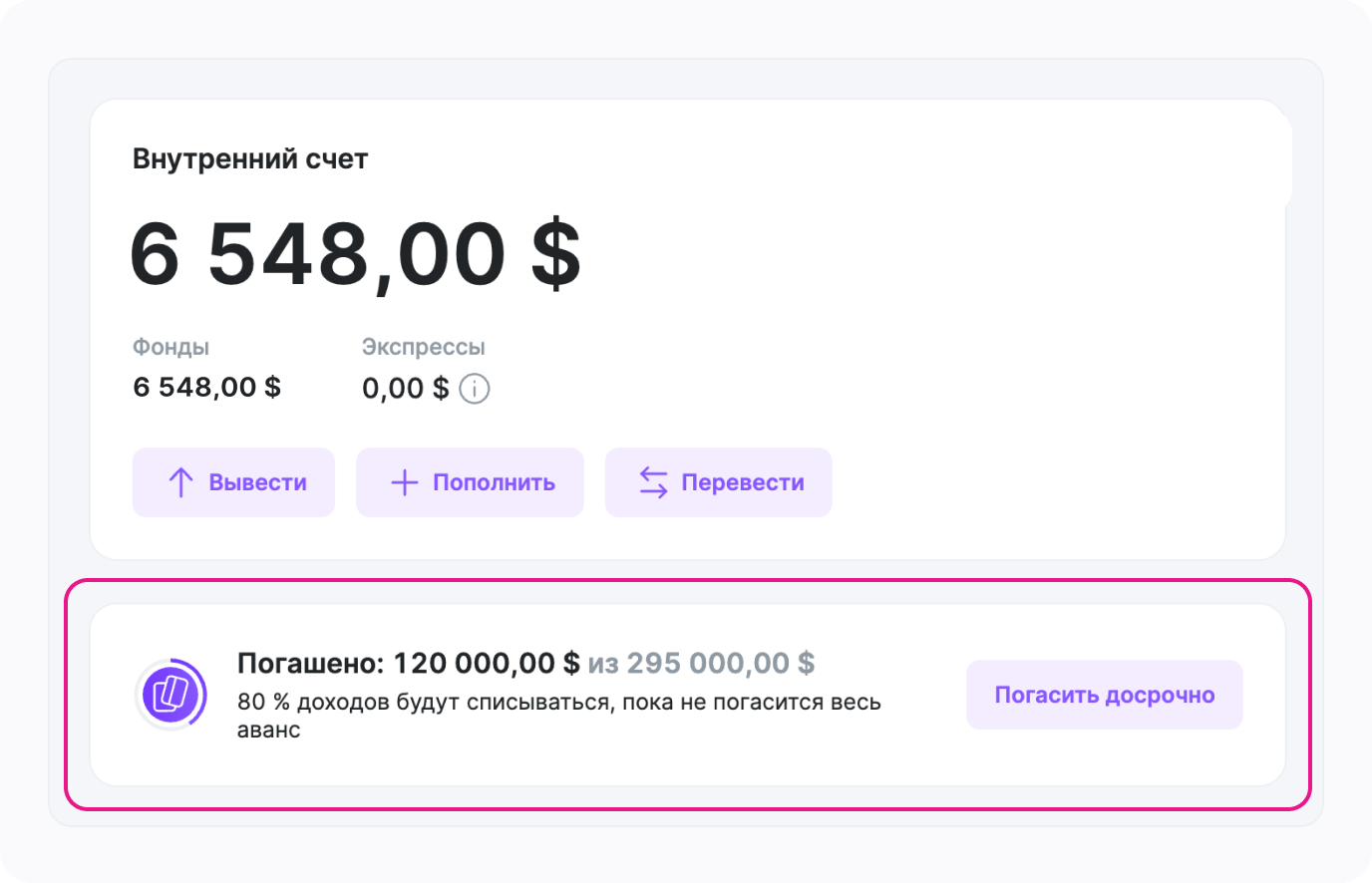The image size is (1372, 883).
Task: Click the Фонды amount 6 548,00 $
Action: (206, 387)
